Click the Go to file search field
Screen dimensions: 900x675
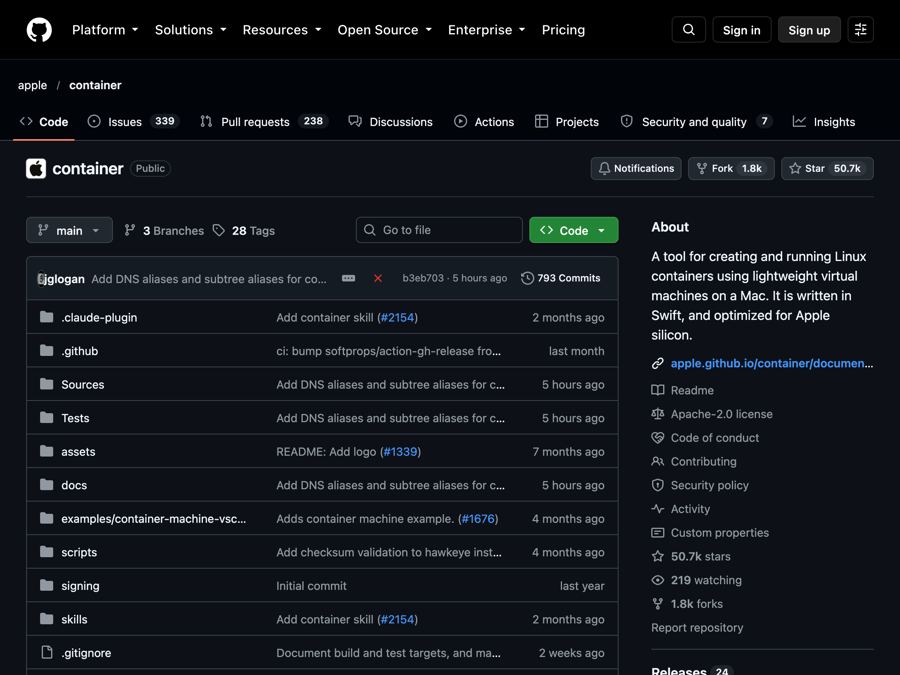(439, 230)
